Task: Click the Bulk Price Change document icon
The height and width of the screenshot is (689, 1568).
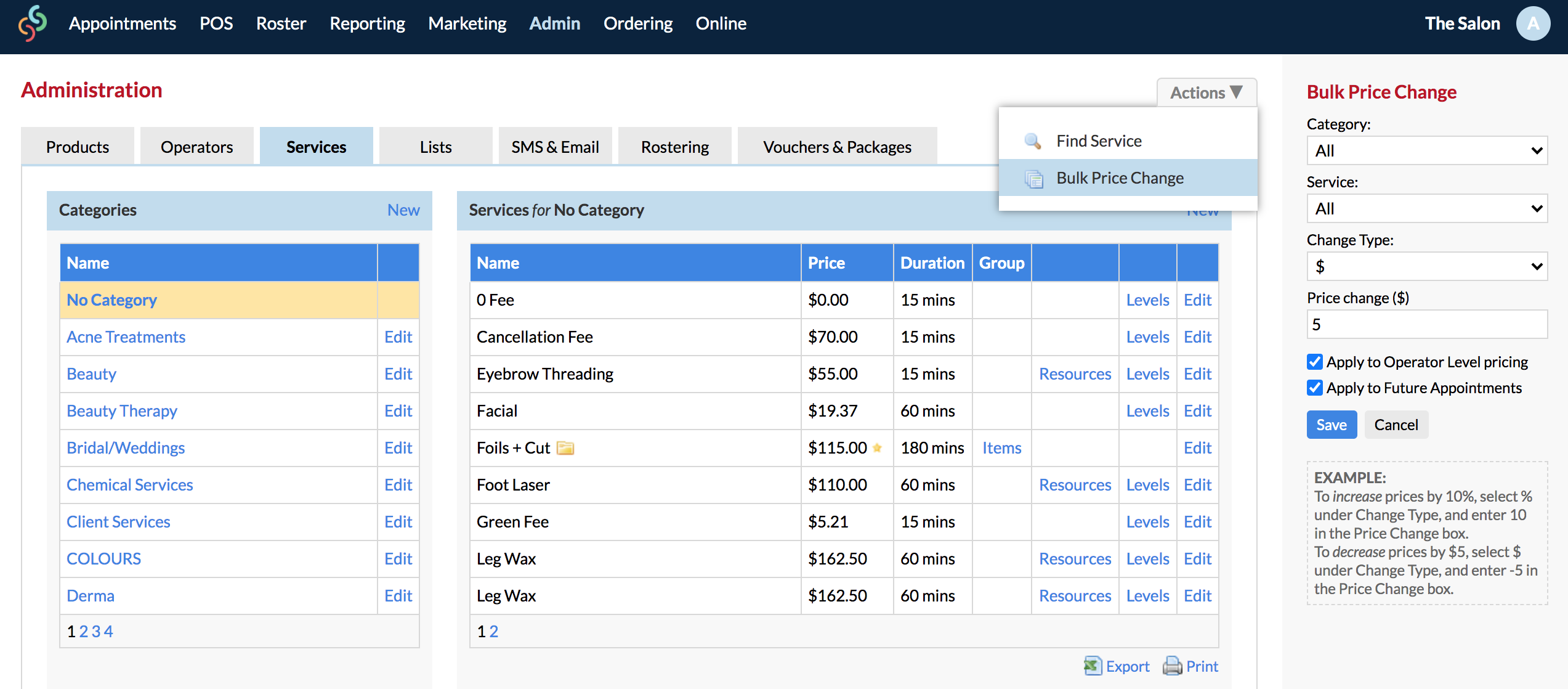Action: (x=1033, y=179)
